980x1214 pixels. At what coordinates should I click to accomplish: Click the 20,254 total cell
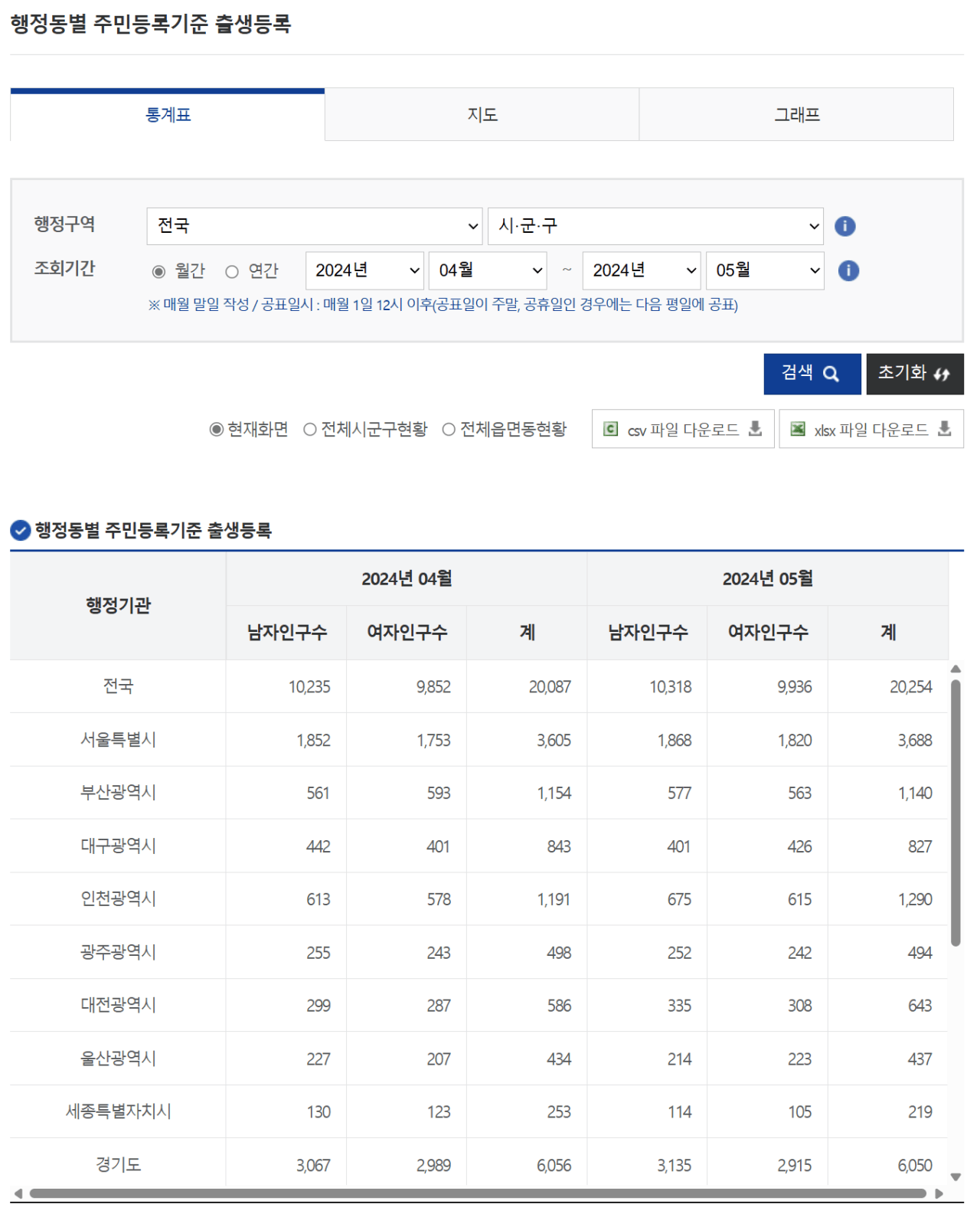pyautogui.click(x=888, y=687)
